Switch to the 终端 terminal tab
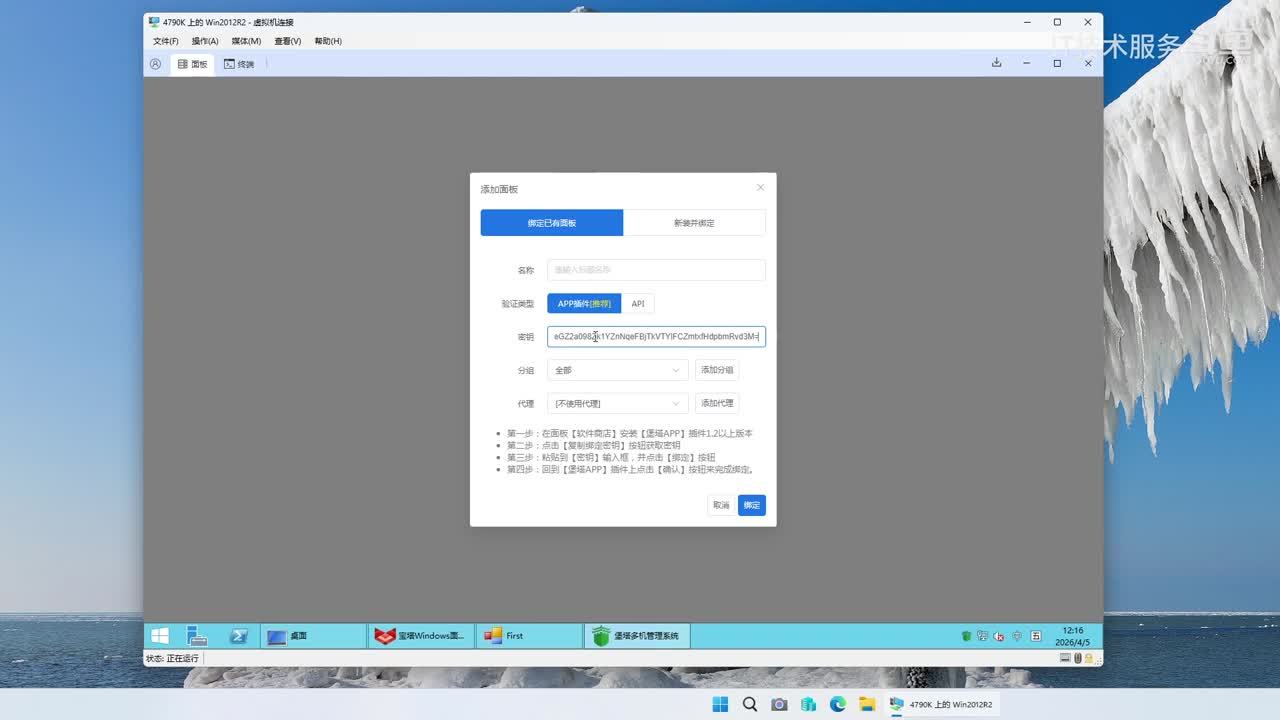 pyautogui.click(x=239, y=64)
